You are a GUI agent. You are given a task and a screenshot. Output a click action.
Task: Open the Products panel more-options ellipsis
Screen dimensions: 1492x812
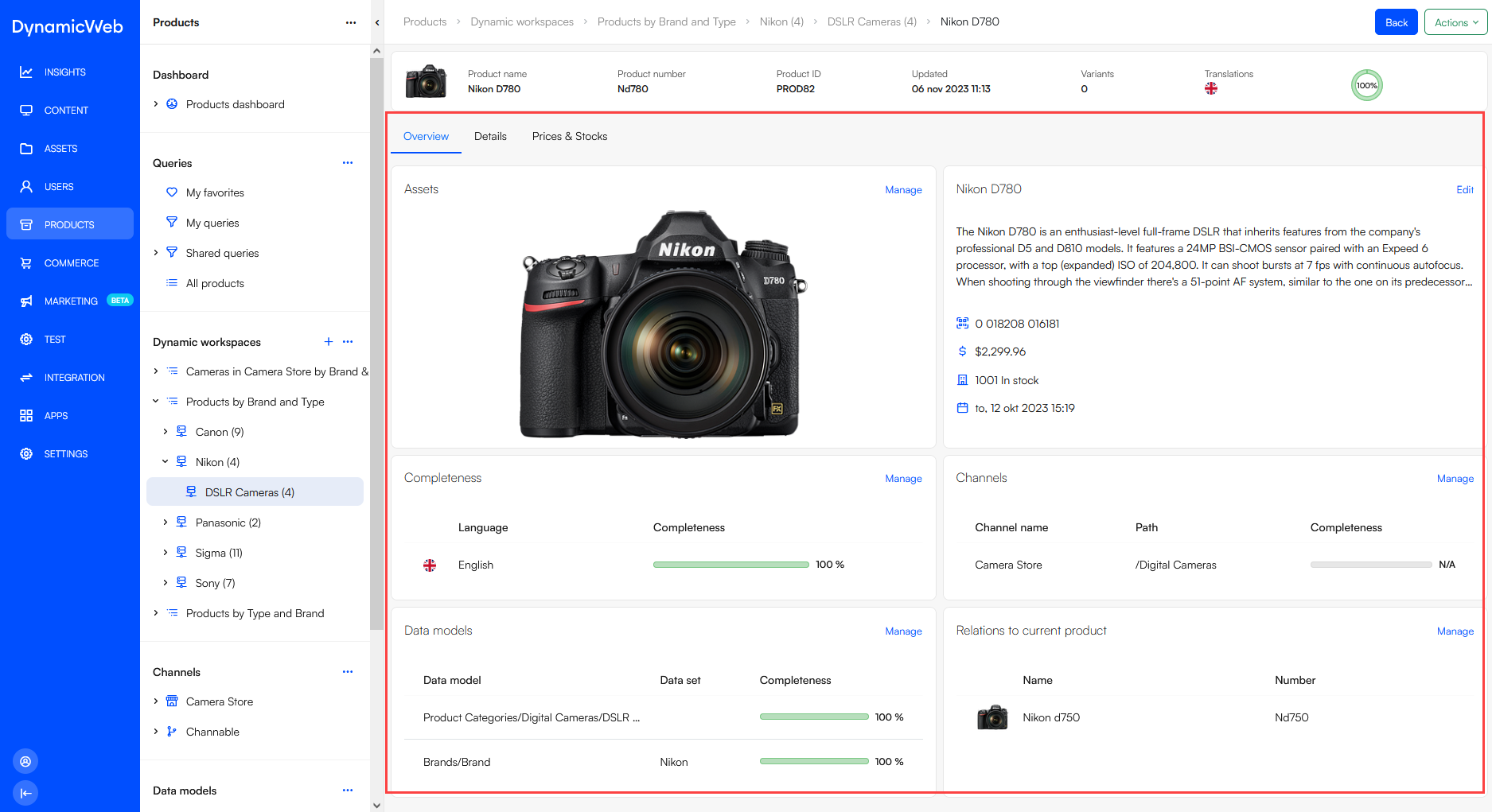click(x=351, y=22)
